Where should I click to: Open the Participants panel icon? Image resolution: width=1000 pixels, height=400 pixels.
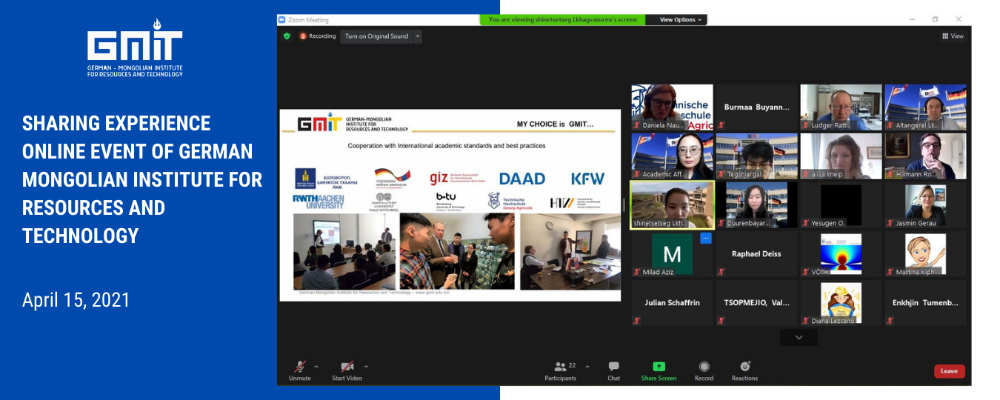(x=560, y=366)
